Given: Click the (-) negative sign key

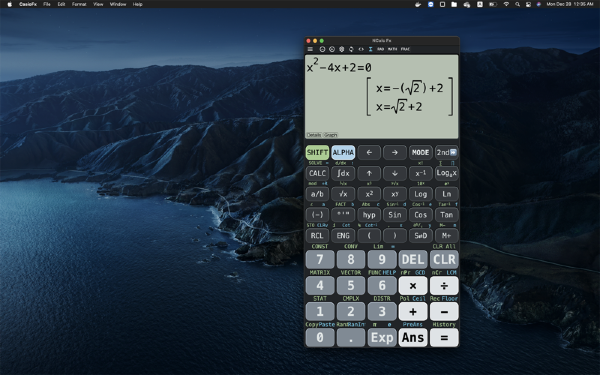Looking at the screenshot, I should (x=317, y=215).
